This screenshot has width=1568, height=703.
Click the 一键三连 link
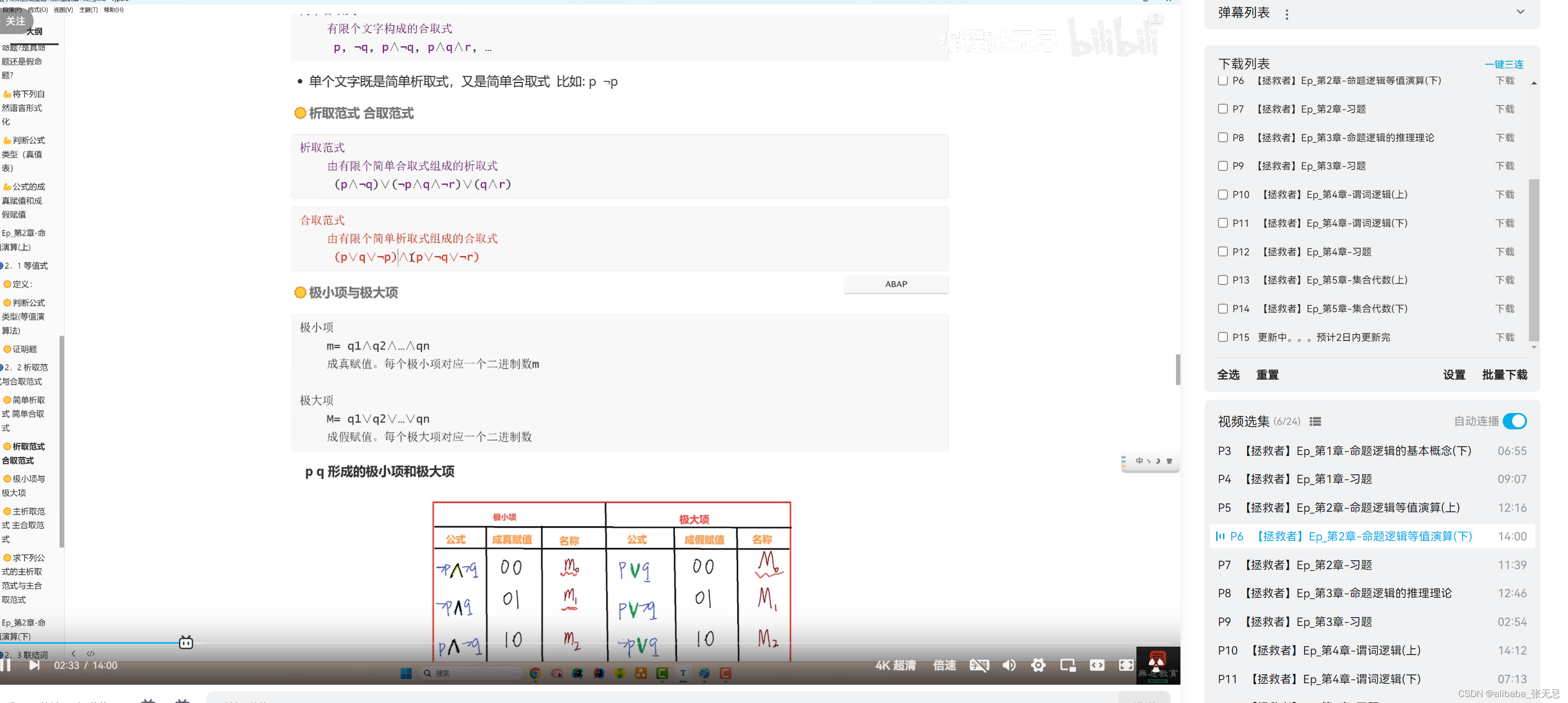tap(1503, 64)
